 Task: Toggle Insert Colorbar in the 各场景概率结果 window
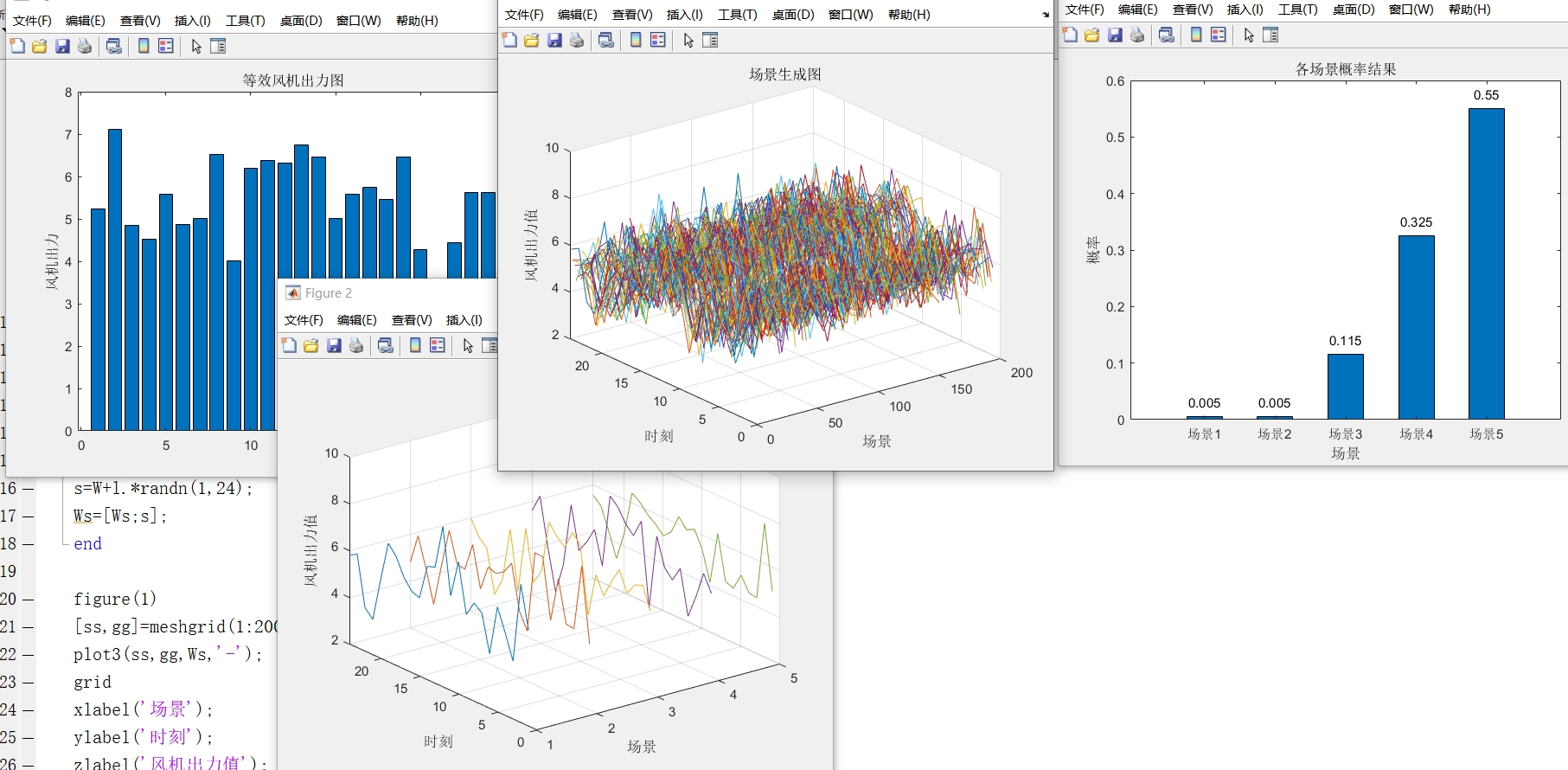pyautogui.click(x=1196, y=35)
